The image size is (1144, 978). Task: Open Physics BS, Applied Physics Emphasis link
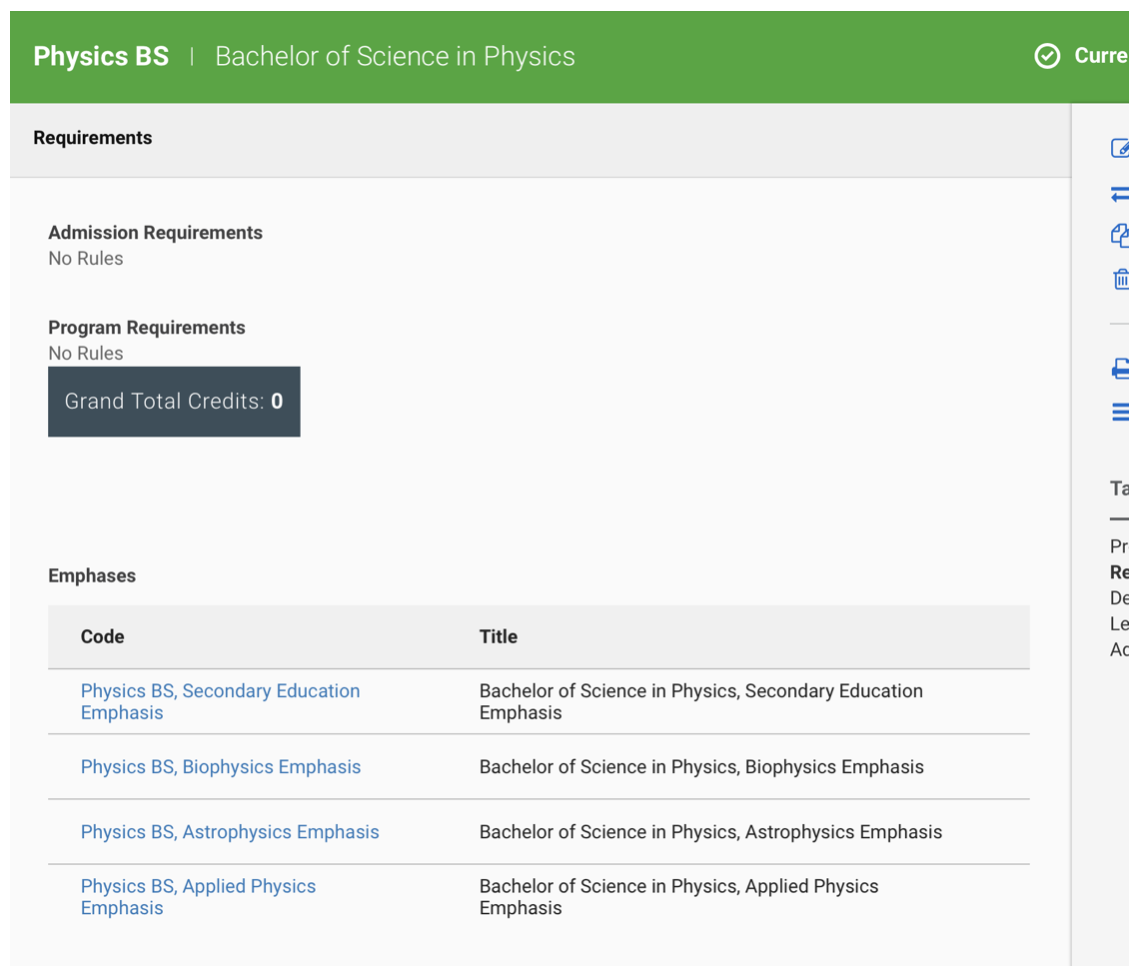[x=198, y=896]
